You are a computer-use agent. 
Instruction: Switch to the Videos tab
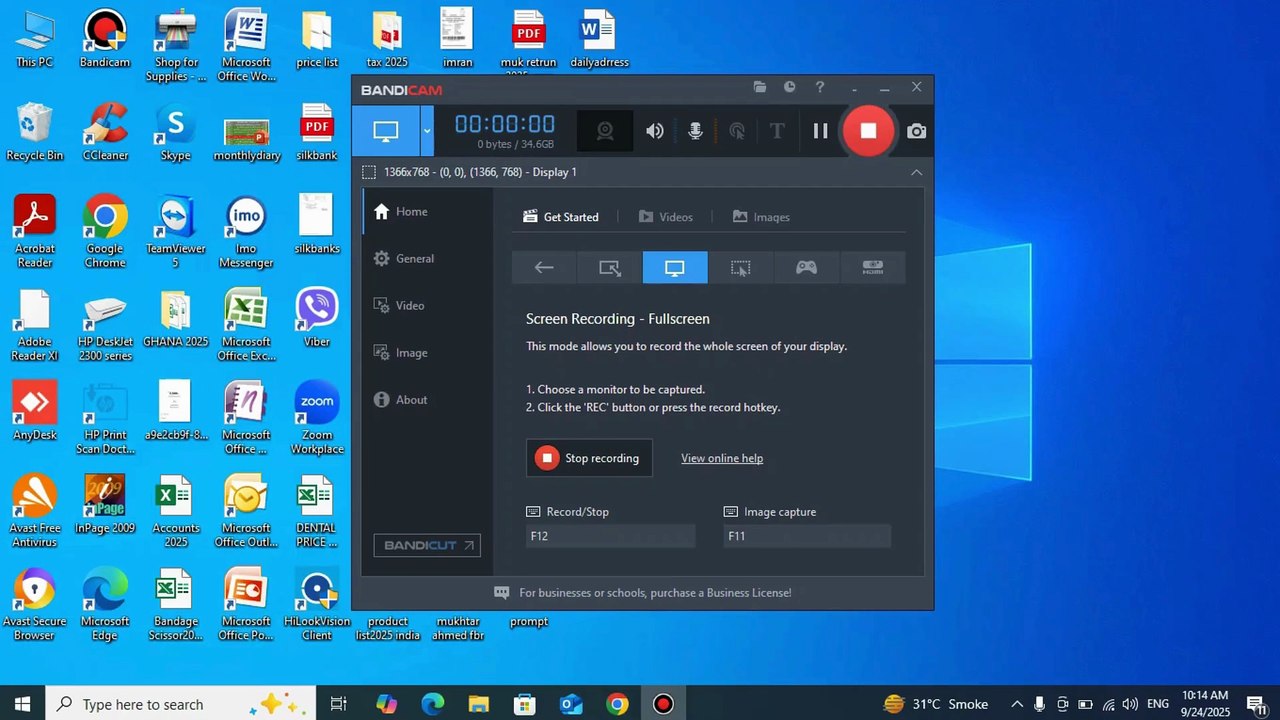click(665, 217)
